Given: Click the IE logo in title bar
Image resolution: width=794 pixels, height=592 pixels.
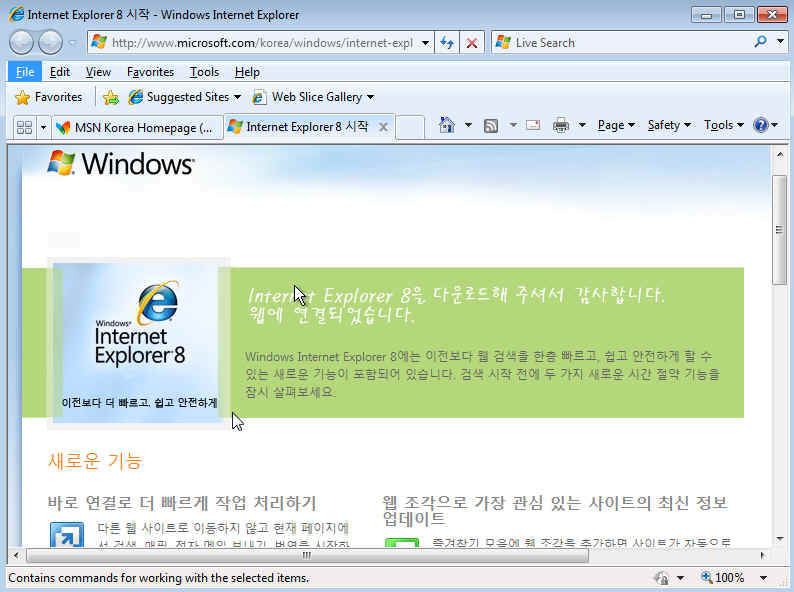Looking at the screenshot, I should click(16, 14).
